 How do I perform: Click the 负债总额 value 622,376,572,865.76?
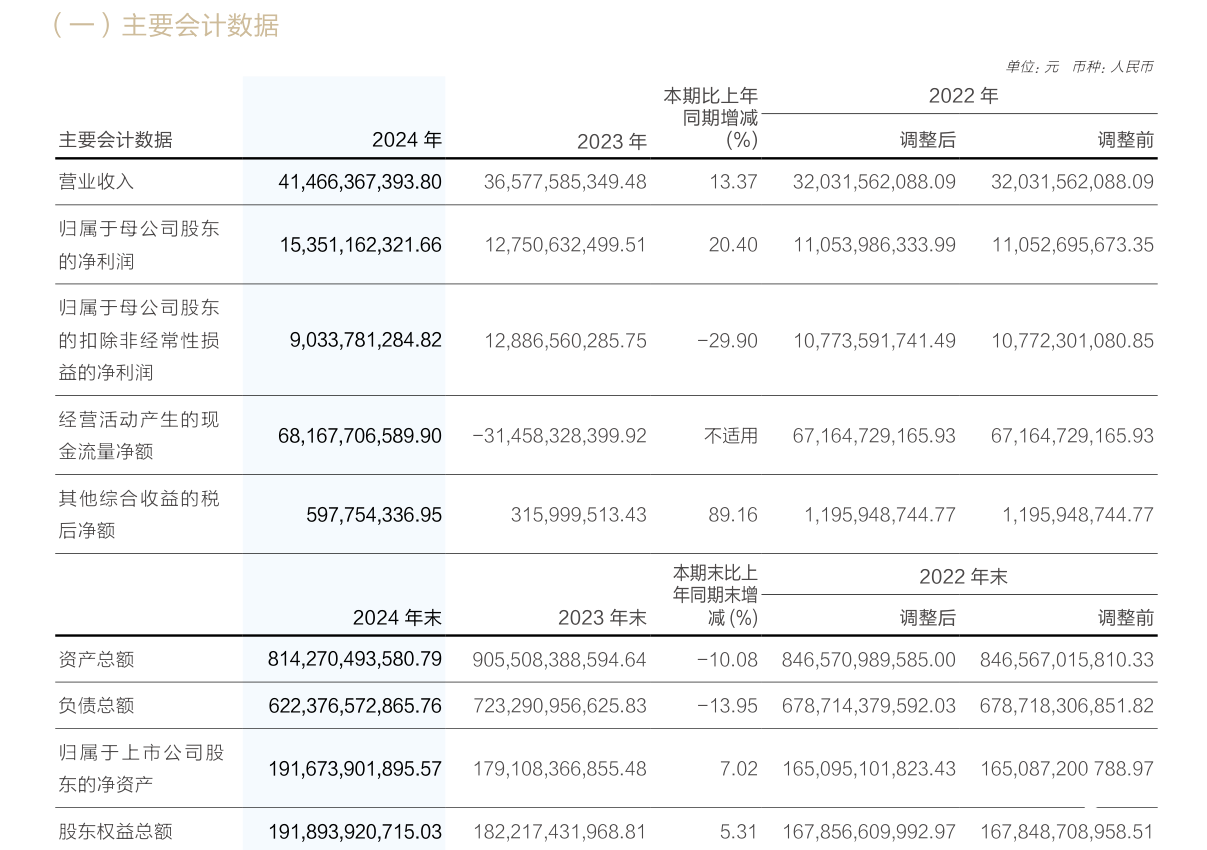[357, 705]
